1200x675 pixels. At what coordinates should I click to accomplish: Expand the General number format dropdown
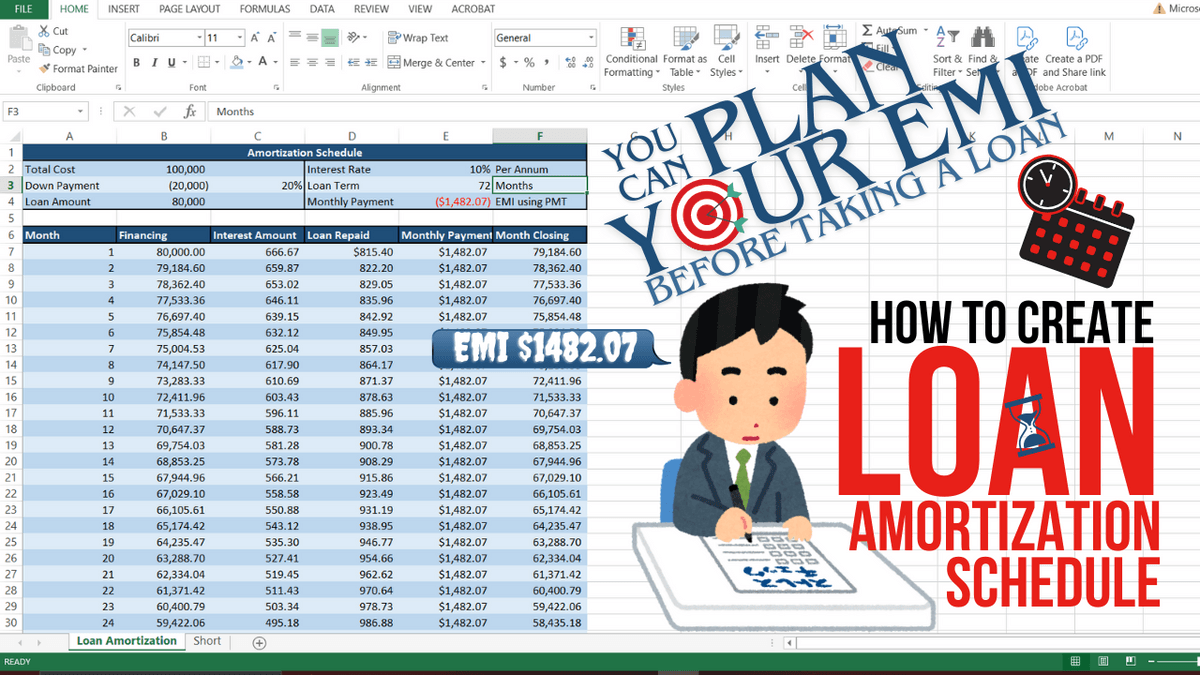pos(591,38)
